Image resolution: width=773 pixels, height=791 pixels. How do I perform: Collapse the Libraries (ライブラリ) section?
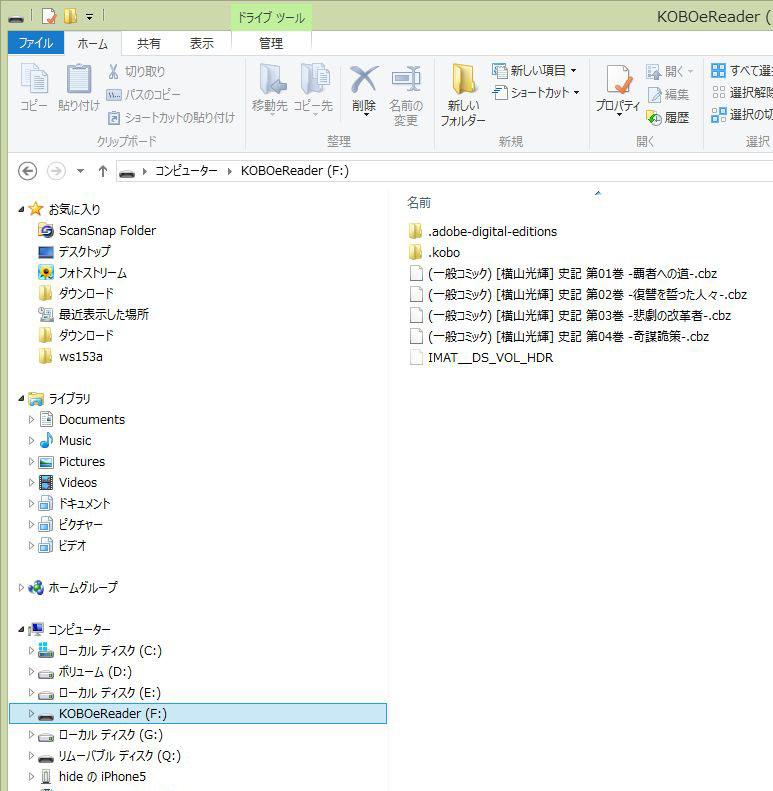coord(21,399)
